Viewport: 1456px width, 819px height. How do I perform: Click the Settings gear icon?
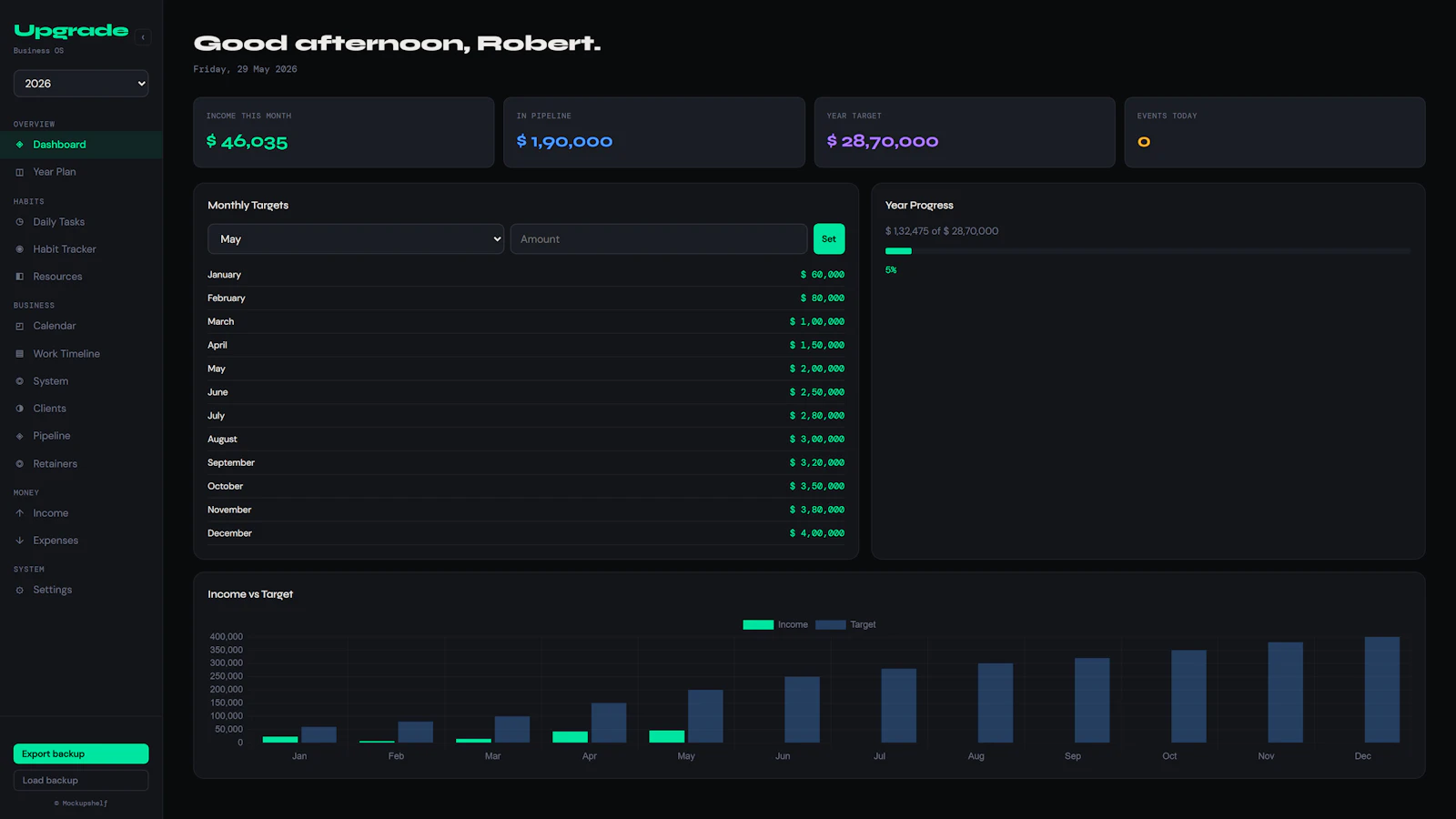pos(20,590)
